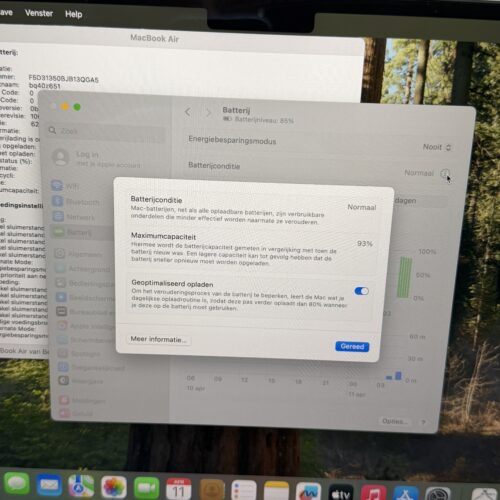Go back with the left chevron
The image size is (500, 500).
[x=188, y=112]
